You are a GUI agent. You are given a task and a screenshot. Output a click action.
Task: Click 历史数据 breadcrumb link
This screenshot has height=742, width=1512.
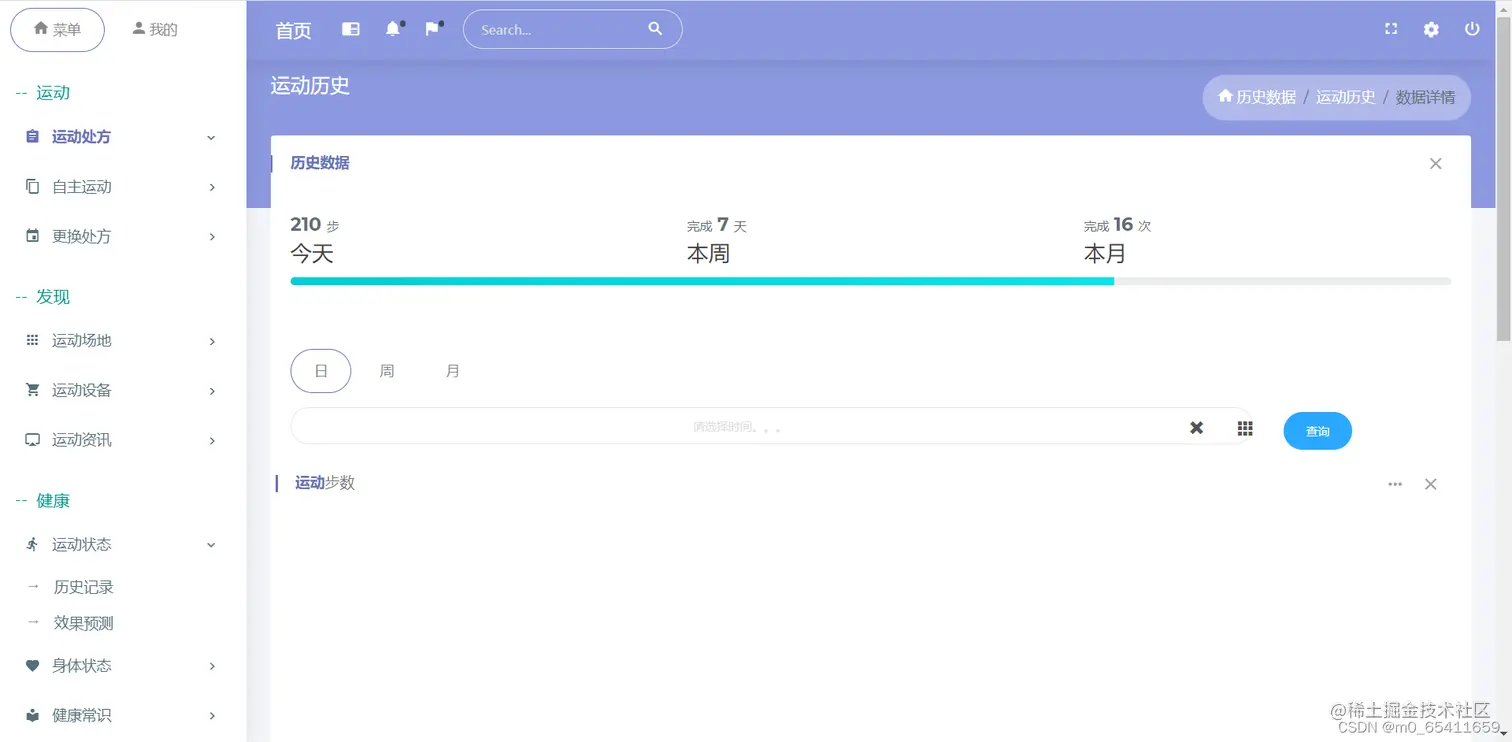(1266, 97)
